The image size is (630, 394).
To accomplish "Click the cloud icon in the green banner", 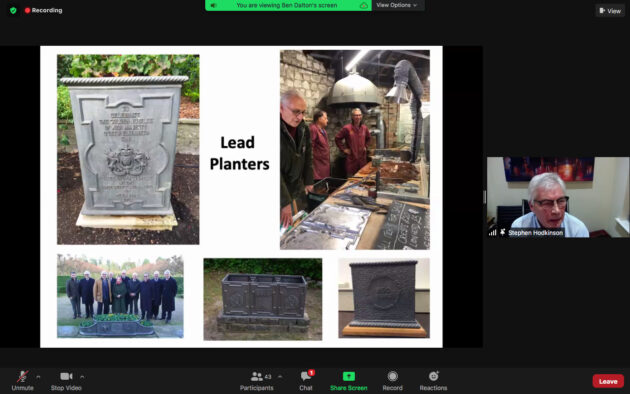I will click(364, 5).
